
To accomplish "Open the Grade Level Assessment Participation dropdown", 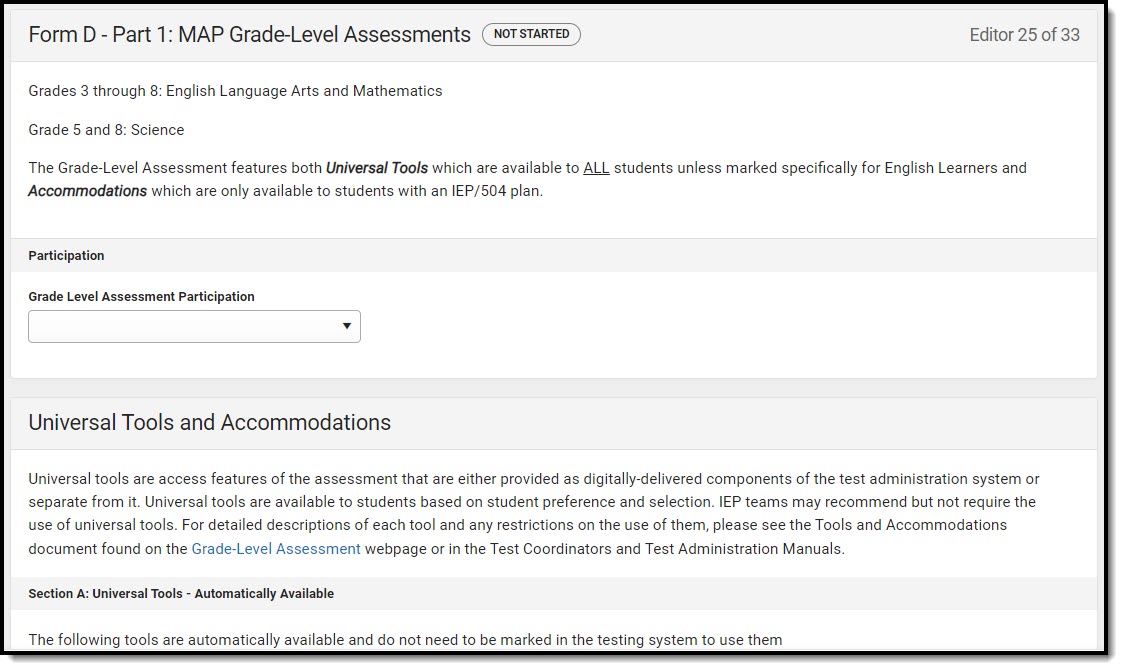I will 185,327.
